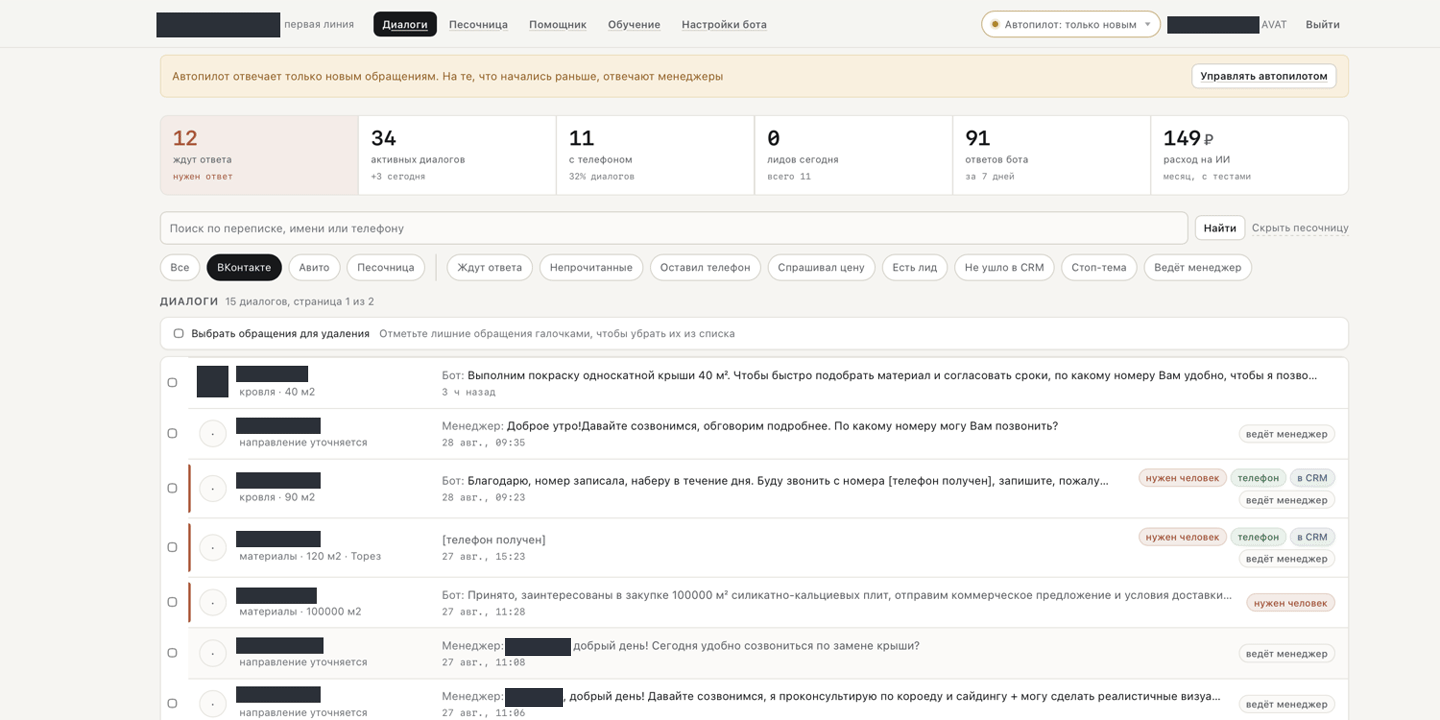Expand the Автопилот: только новым dropdown

coord(1071,24)
